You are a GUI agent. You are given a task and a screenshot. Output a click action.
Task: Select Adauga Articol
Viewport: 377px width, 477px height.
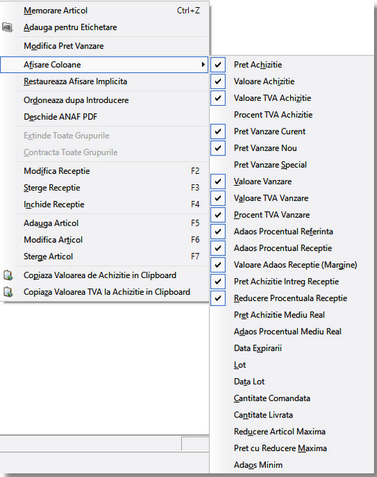[105, 223]
